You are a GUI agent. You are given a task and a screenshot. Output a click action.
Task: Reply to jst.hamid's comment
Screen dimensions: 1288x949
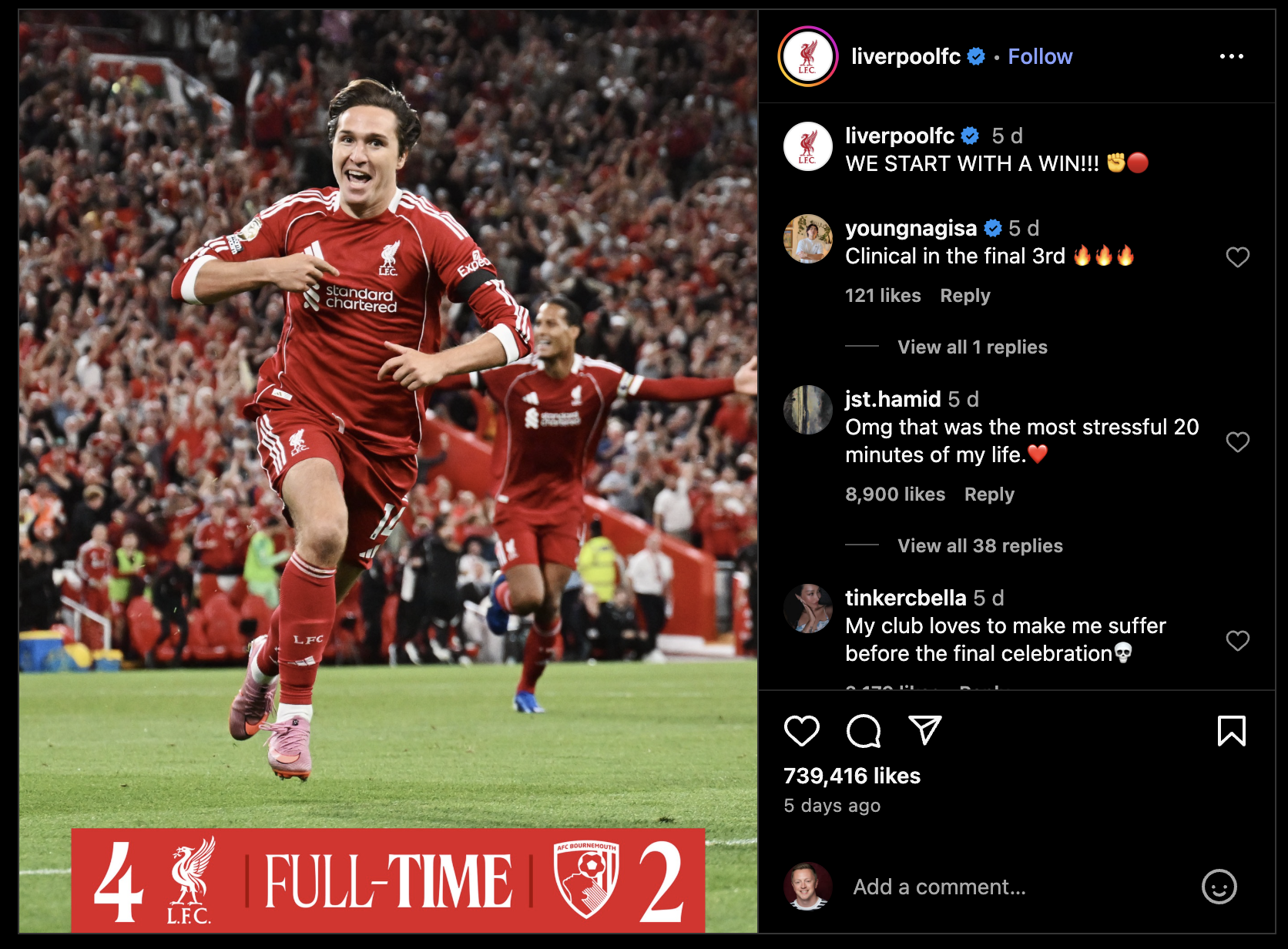[989, 495]
